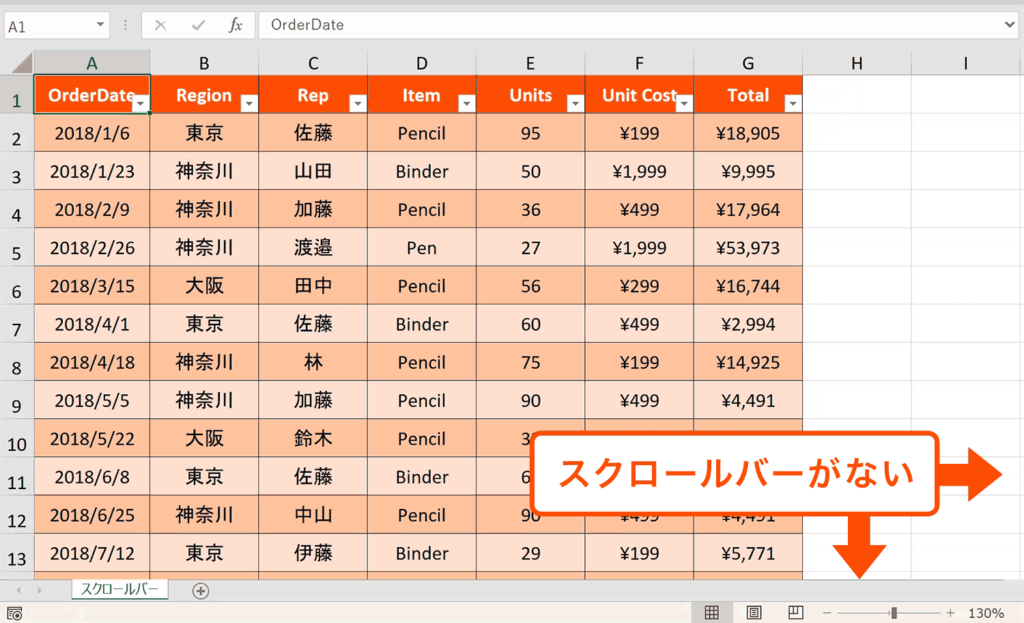Click the ¥53,973 total cell

coord(748,248)
